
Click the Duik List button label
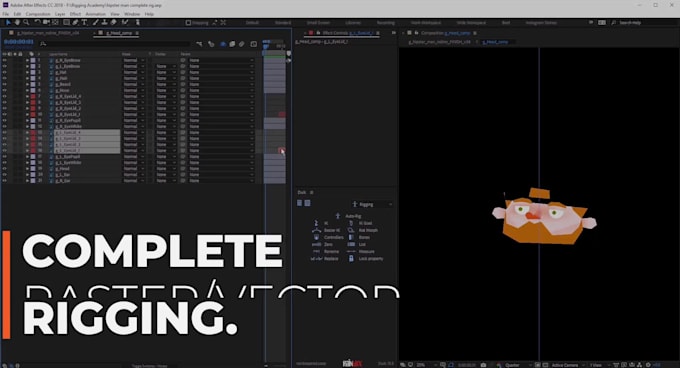[362, 244]
